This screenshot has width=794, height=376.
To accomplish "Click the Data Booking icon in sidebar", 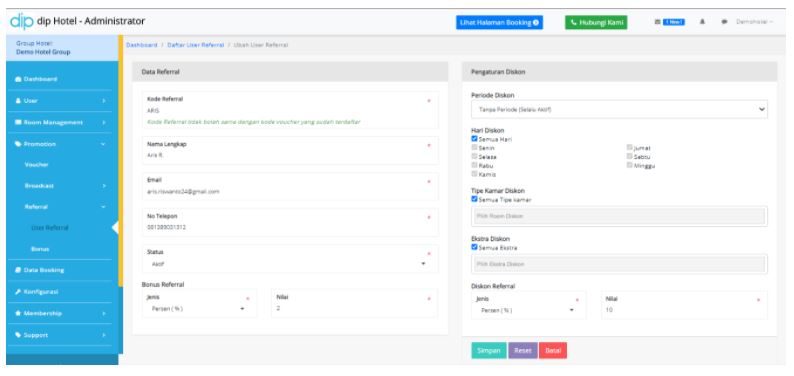I will (18, 270).
